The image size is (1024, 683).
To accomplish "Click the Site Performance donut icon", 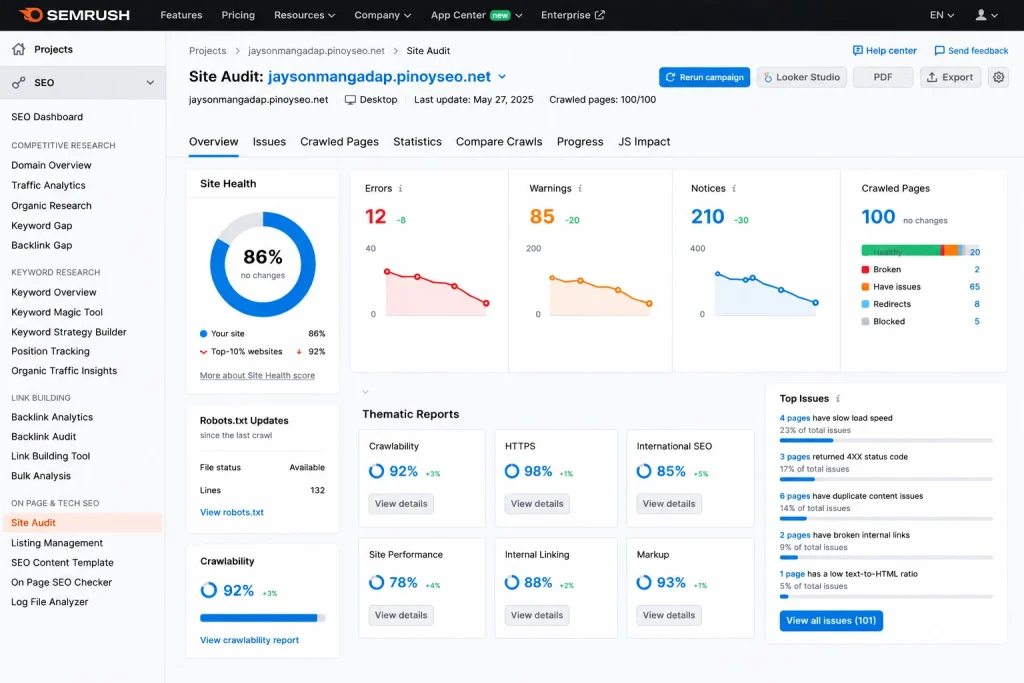I will 377,582.
